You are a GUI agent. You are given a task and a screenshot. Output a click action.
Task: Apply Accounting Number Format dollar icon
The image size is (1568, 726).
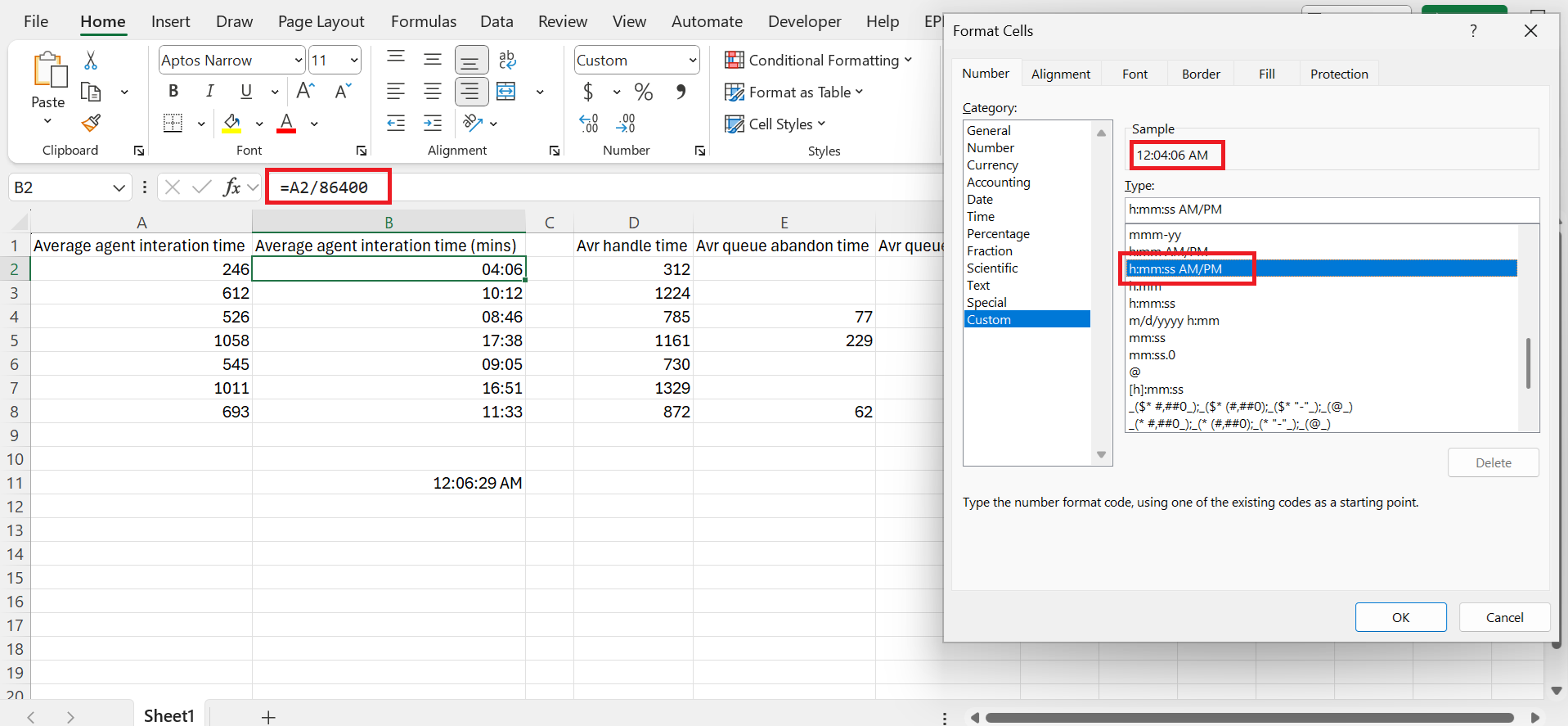[x=588, y=92]
